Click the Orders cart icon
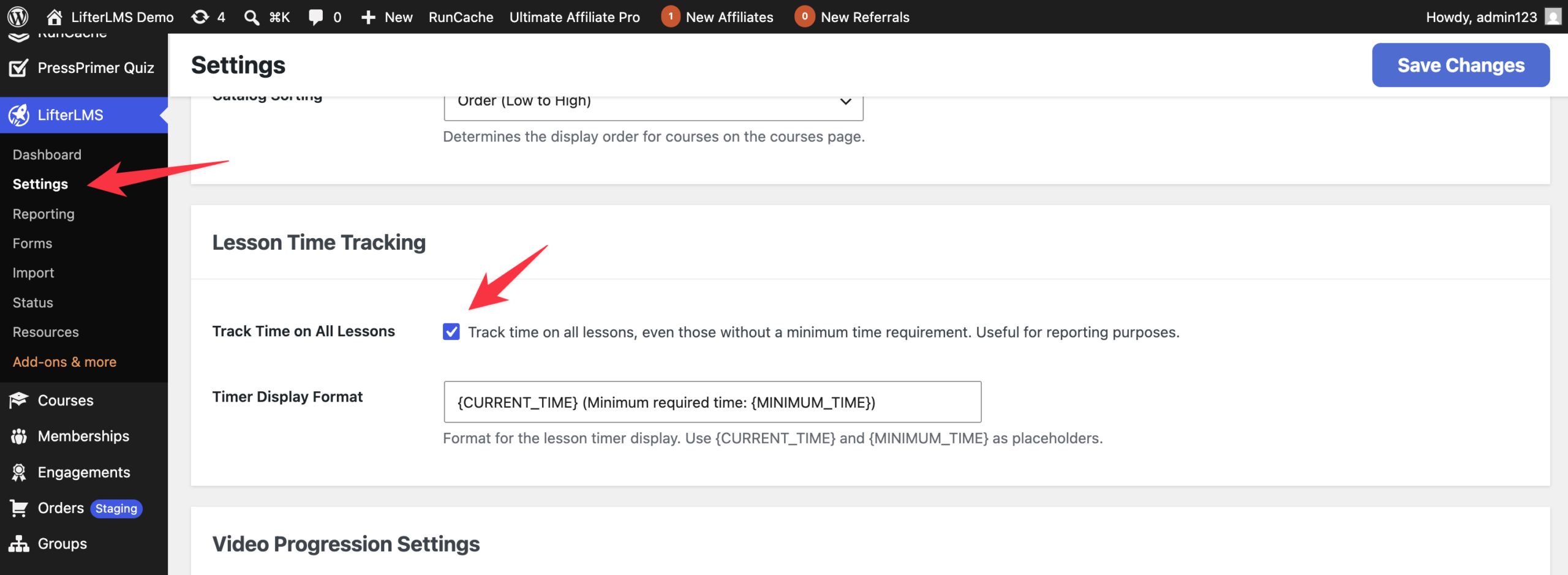The image size is (1568, 575). click(x=18, y=508)
